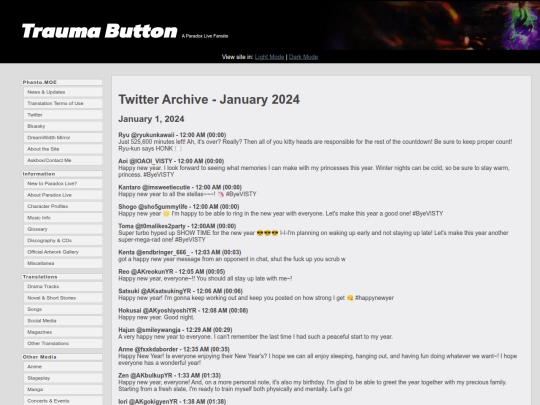Open About the Site page
This screenshot has width=540, height=405.
pyautogui.click(x=63, y=149)
